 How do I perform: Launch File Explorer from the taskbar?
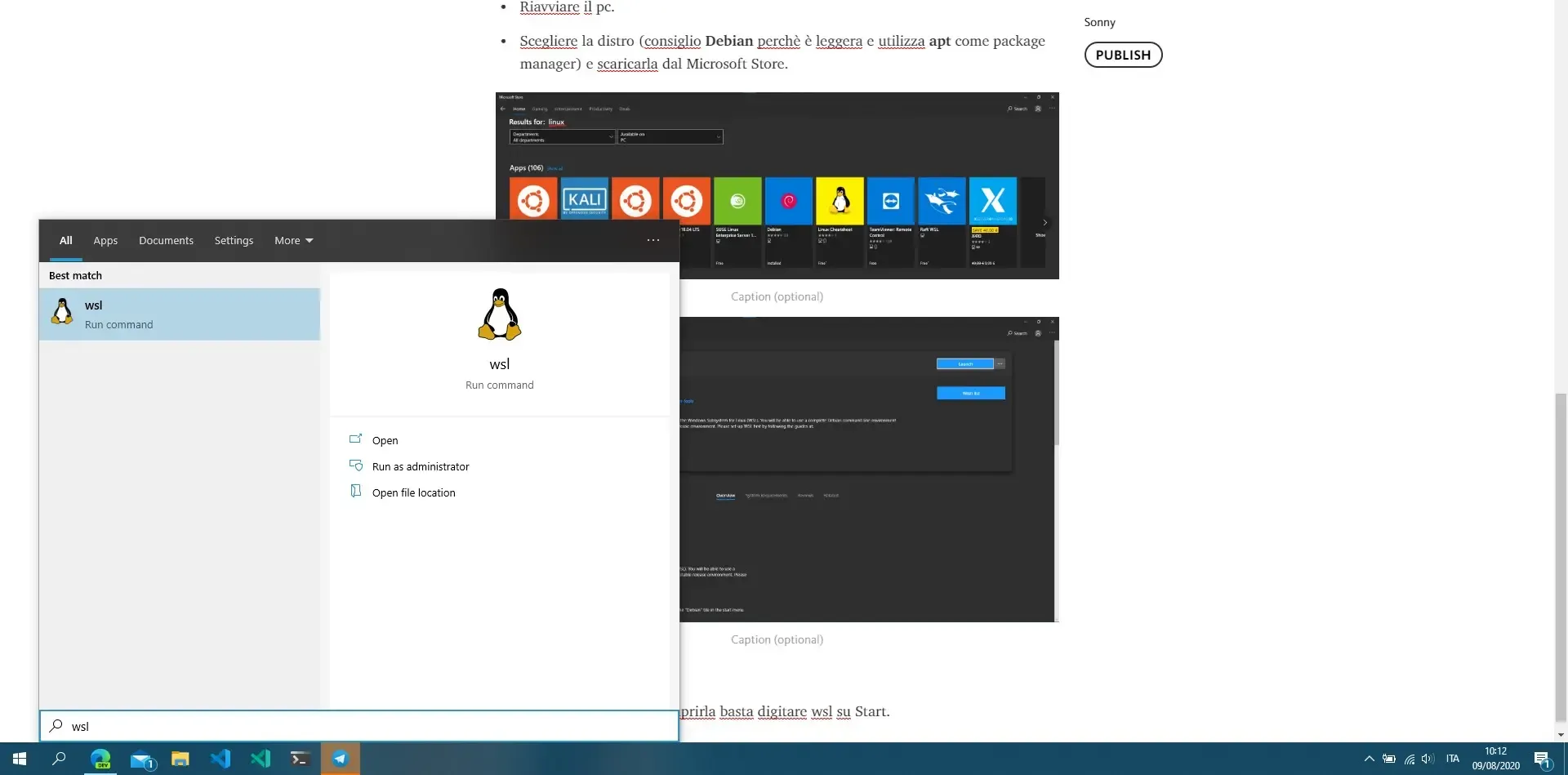pos(180,759)
